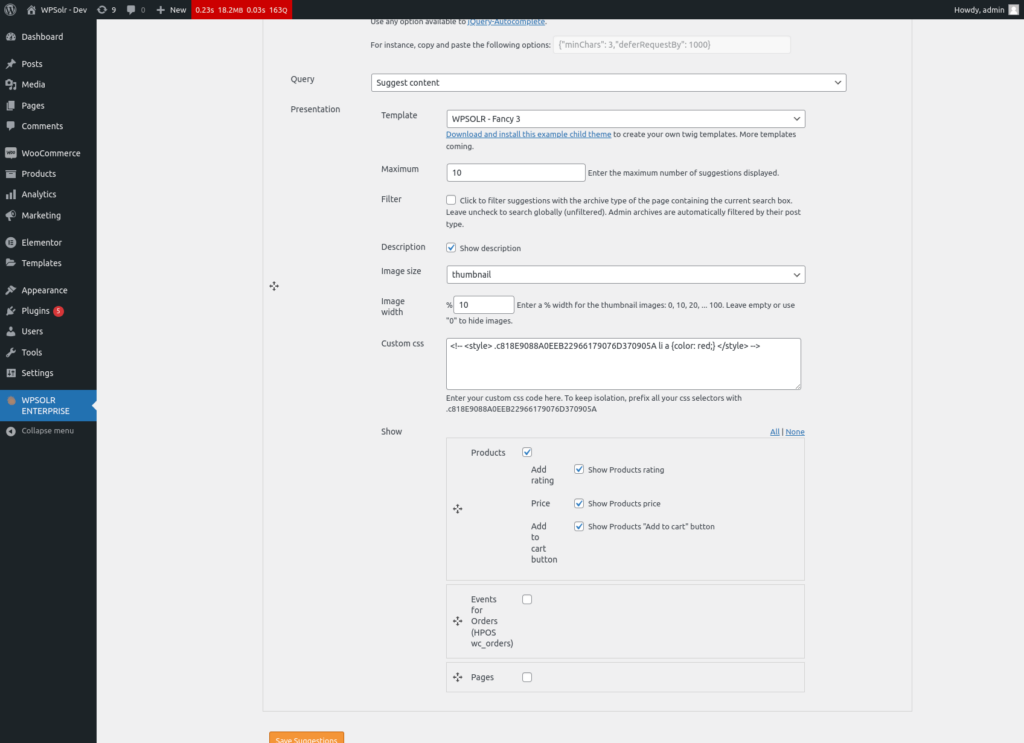Click the Elementor icon in sidebar

click(x=10, y=242)
